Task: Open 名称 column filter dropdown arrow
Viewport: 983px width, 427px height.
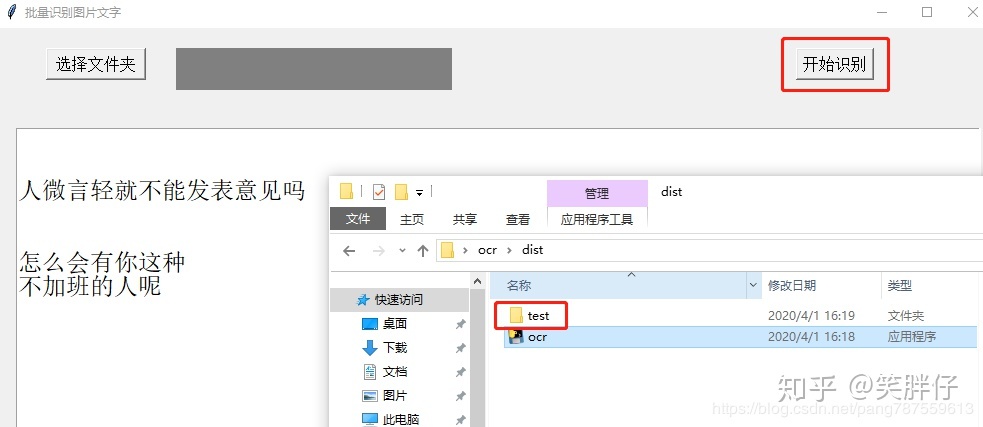Action: pyautogui.click(x=753, y=286)
